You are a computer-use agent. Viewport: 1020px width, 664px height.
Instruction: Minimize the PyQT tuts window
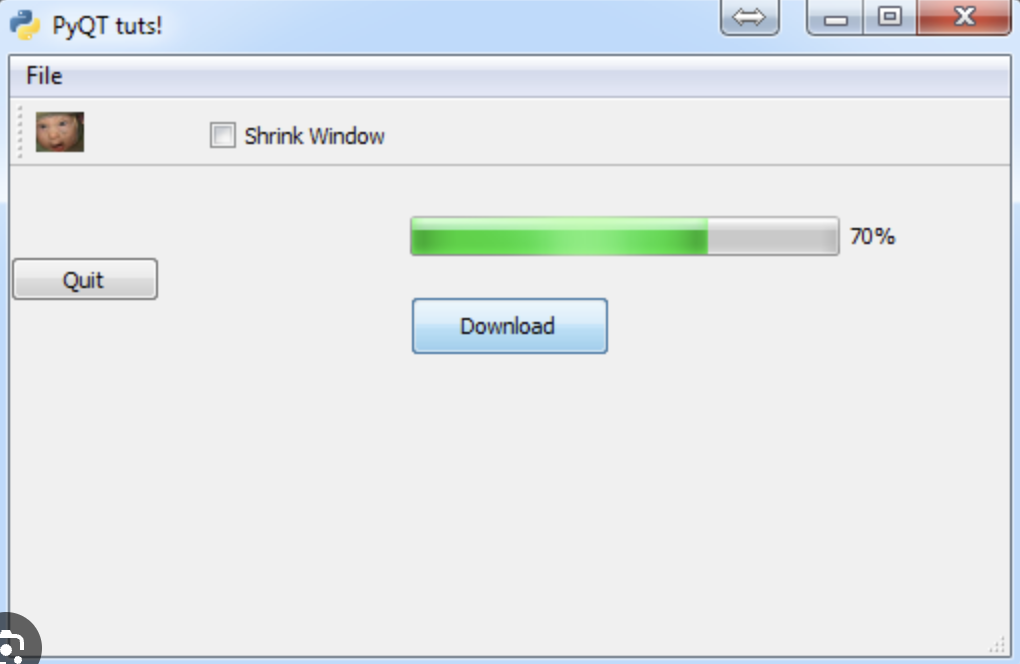(835, 17)
